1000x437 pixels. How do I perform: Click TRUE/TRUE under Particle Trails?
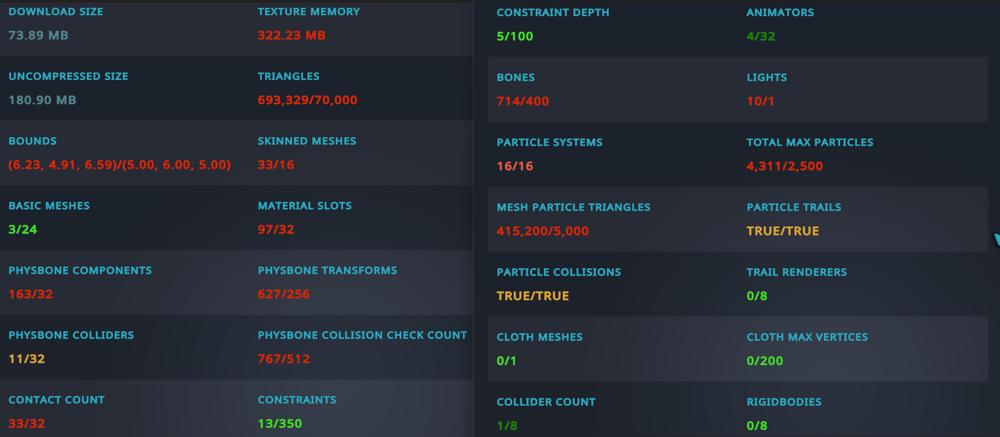point(783,231)
